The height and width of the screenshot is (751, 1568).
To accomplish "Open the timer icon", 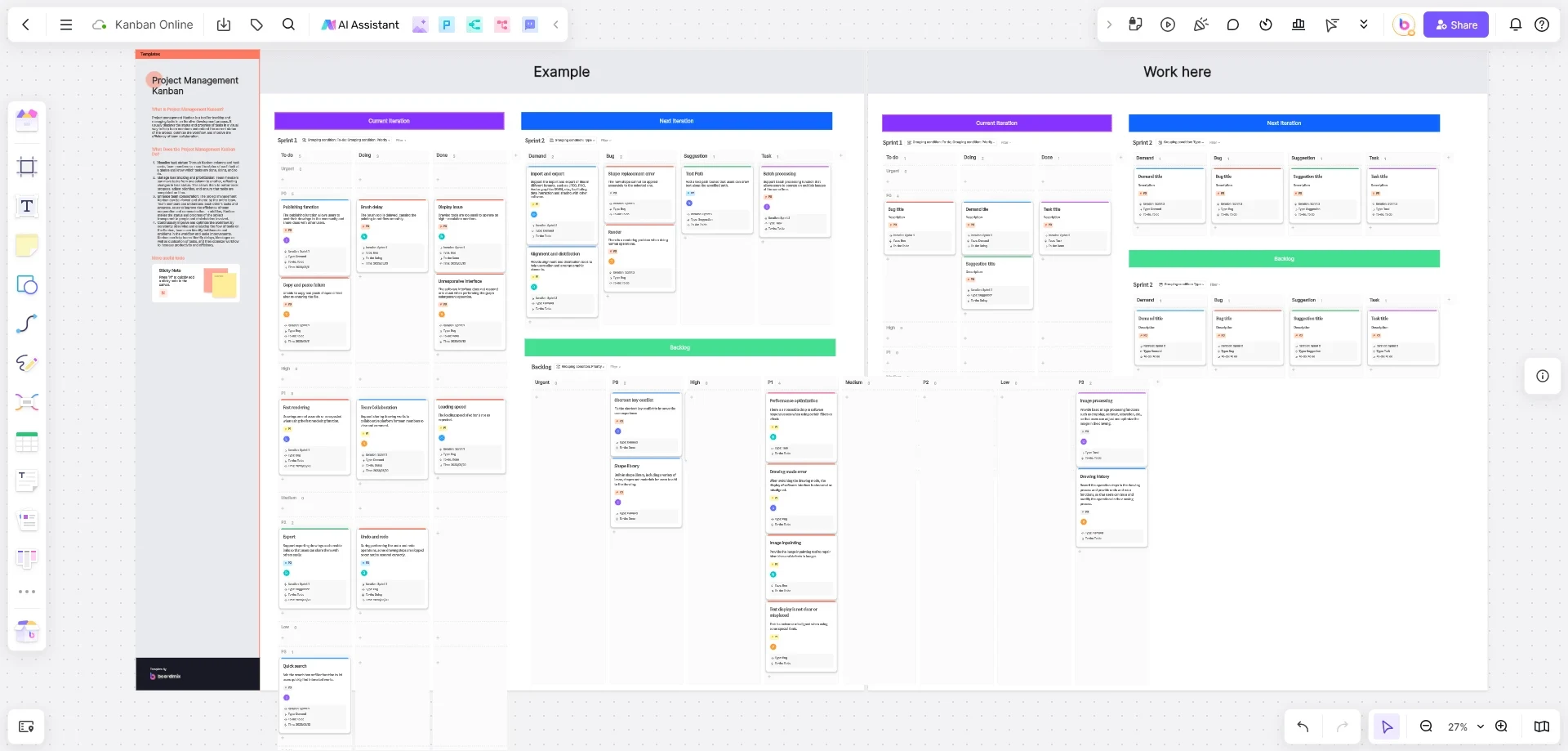I will [x=1266, y=25].
